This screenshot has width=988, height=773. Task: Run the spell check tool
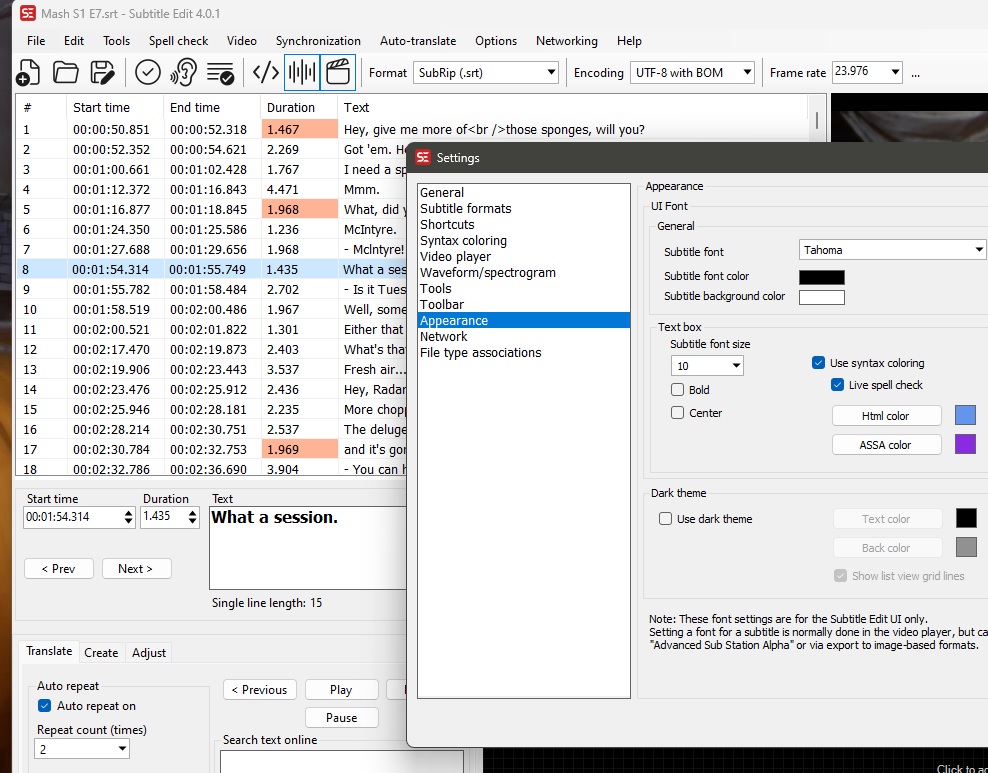pos(147,72)
